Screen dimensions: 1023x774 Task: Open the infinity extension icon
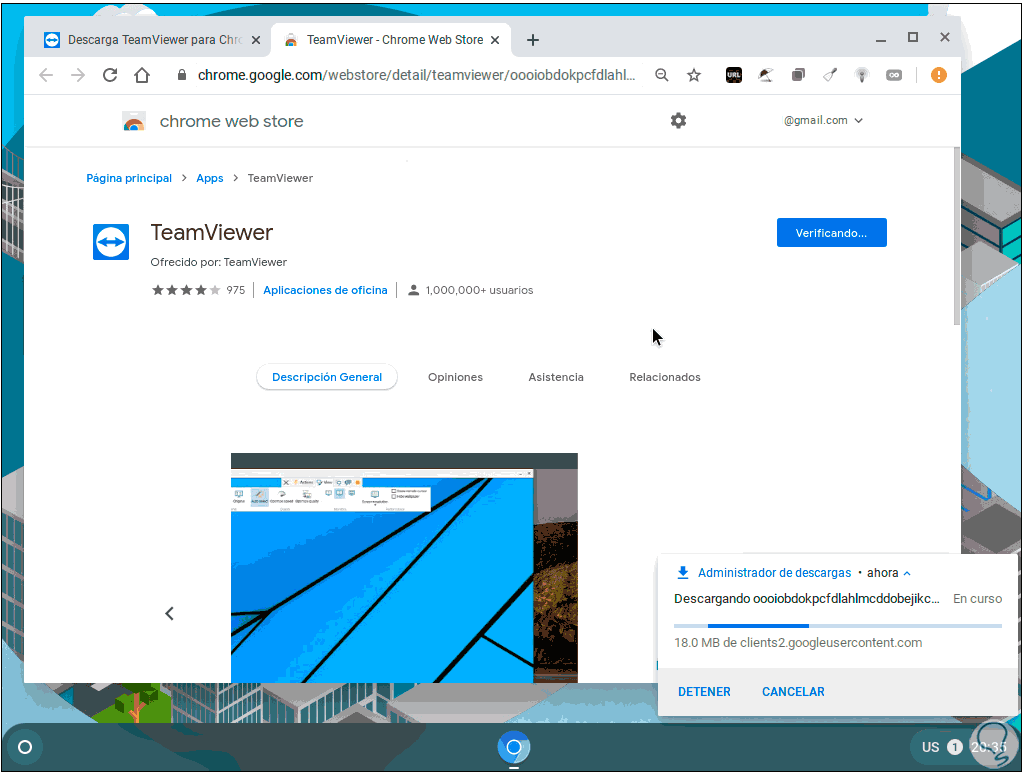[894, 76]
